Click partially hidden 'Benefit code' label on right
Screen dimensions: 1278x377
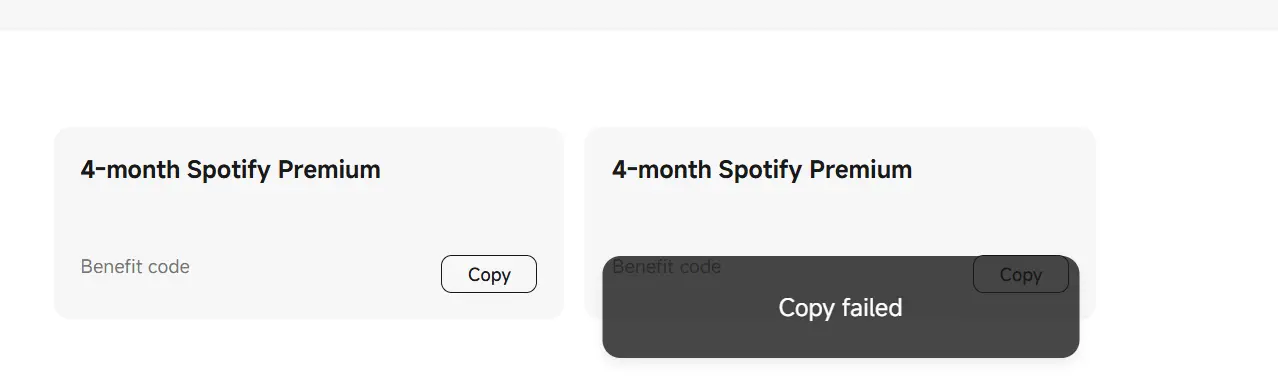click(666, 266)
